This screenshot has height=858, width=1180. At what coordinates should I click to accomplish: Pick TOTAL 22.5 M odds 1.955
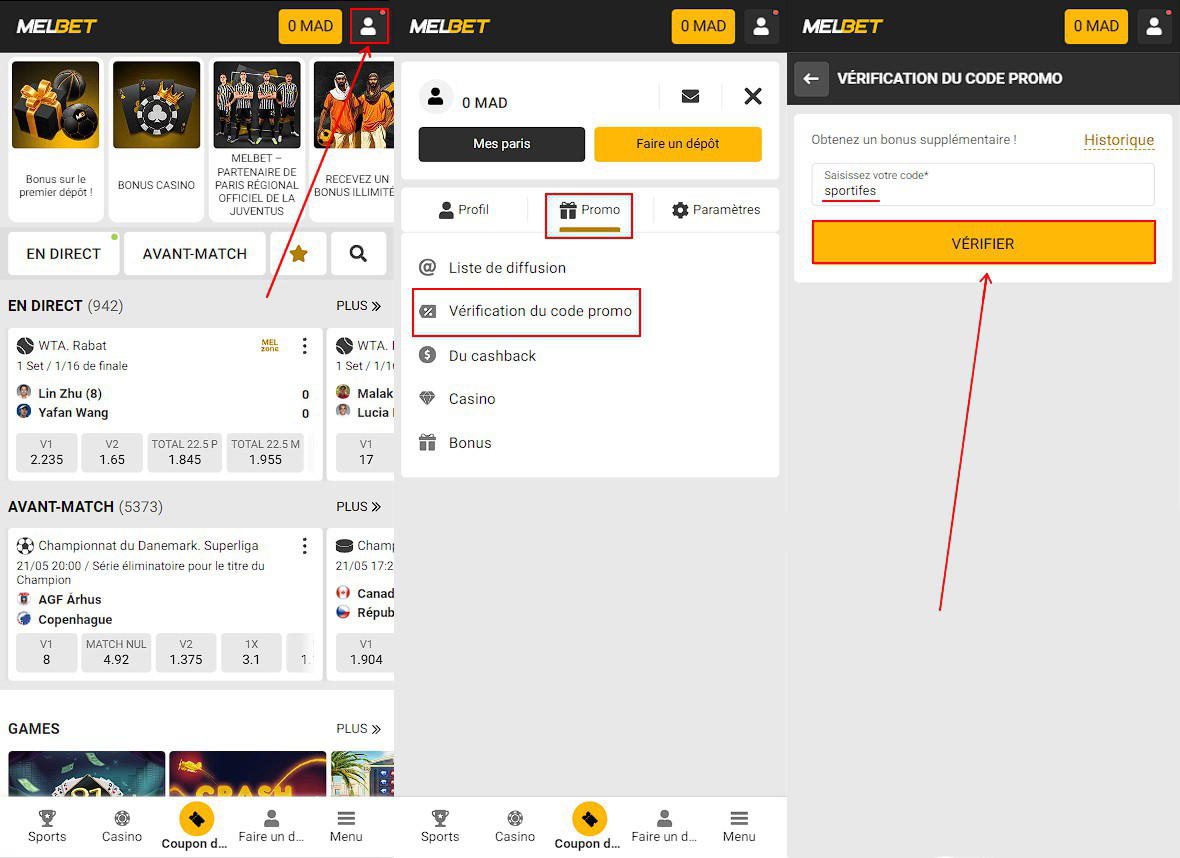(265, 452)
